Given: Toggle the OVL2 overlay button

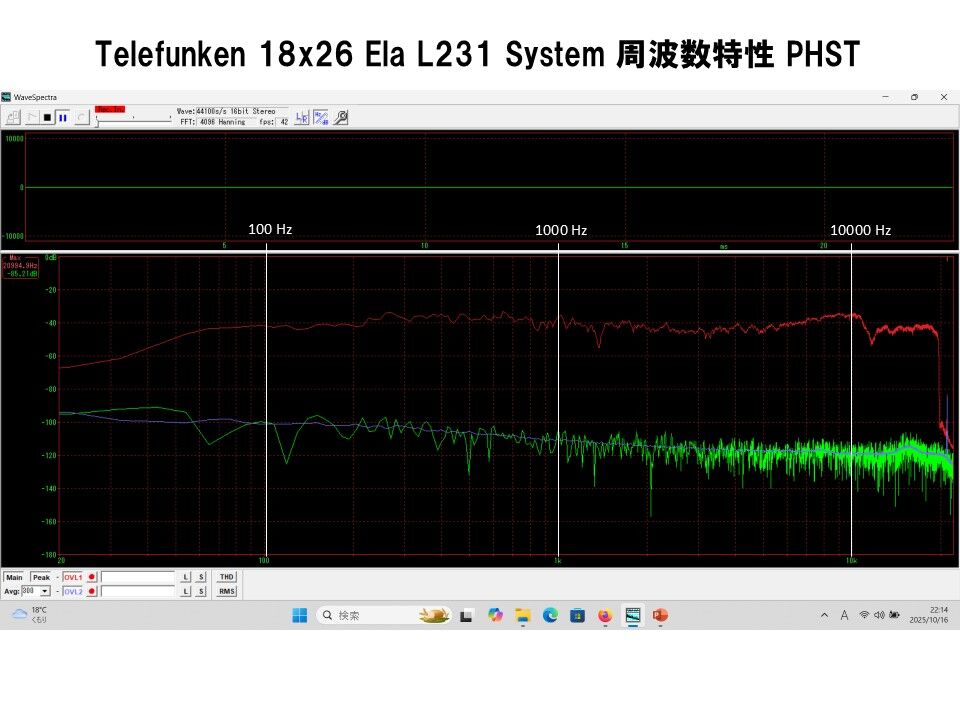Looking at the screenshot, I should pos(72,591).
